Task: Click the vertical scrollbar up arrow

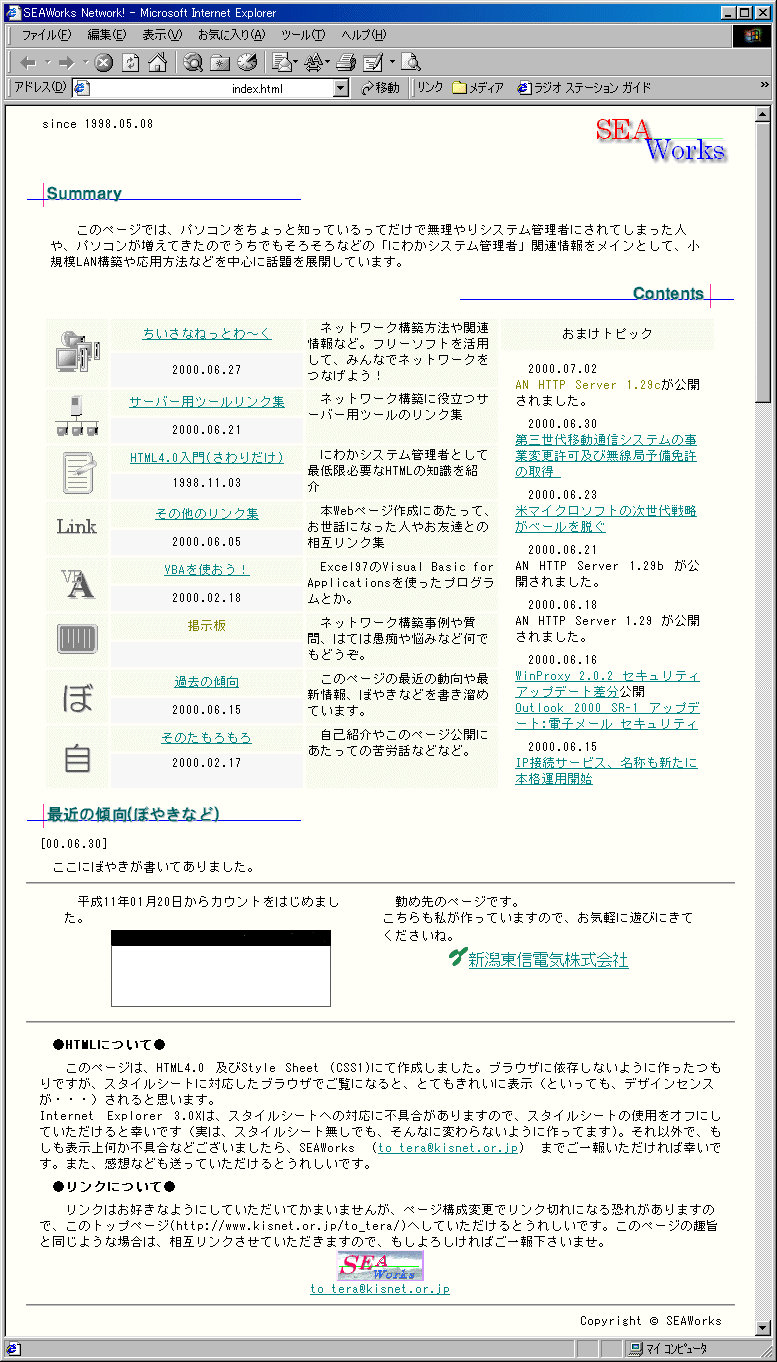Action: (x=764, y=112)
